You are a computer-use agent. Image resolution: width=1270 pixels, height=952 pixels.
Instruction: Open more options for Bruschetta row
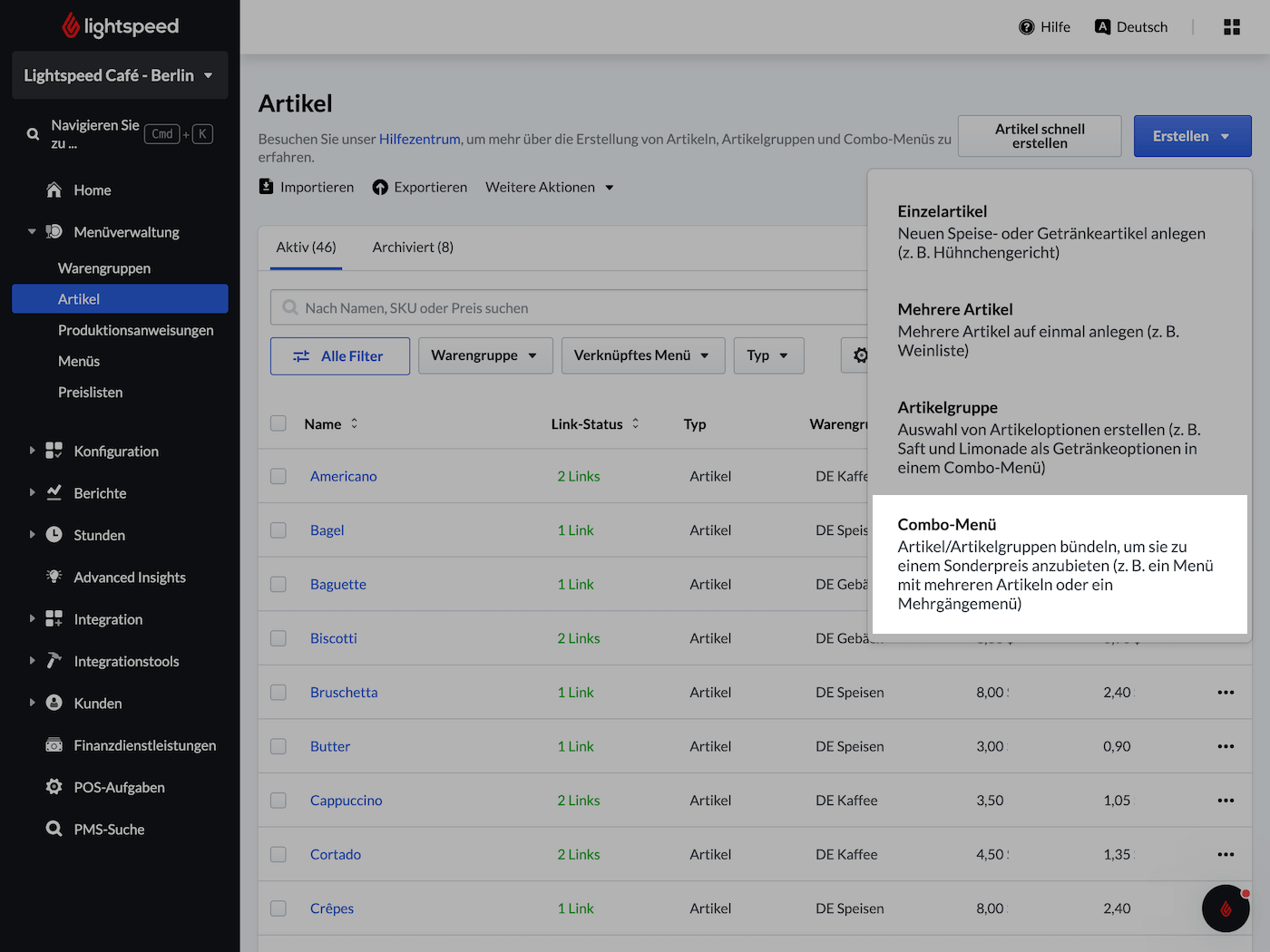[1226, 692]
